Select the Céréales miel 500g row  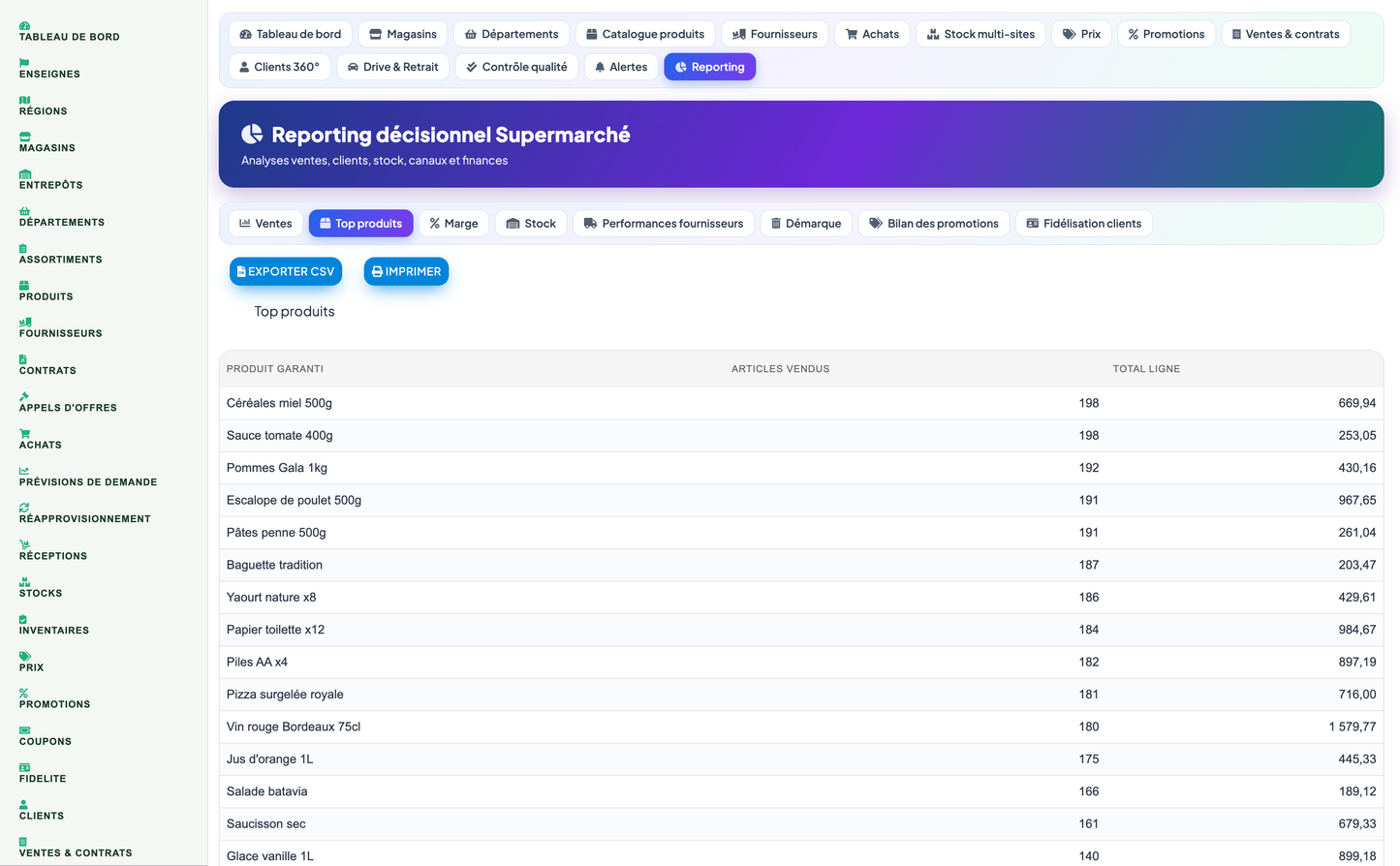click(801, 403)
